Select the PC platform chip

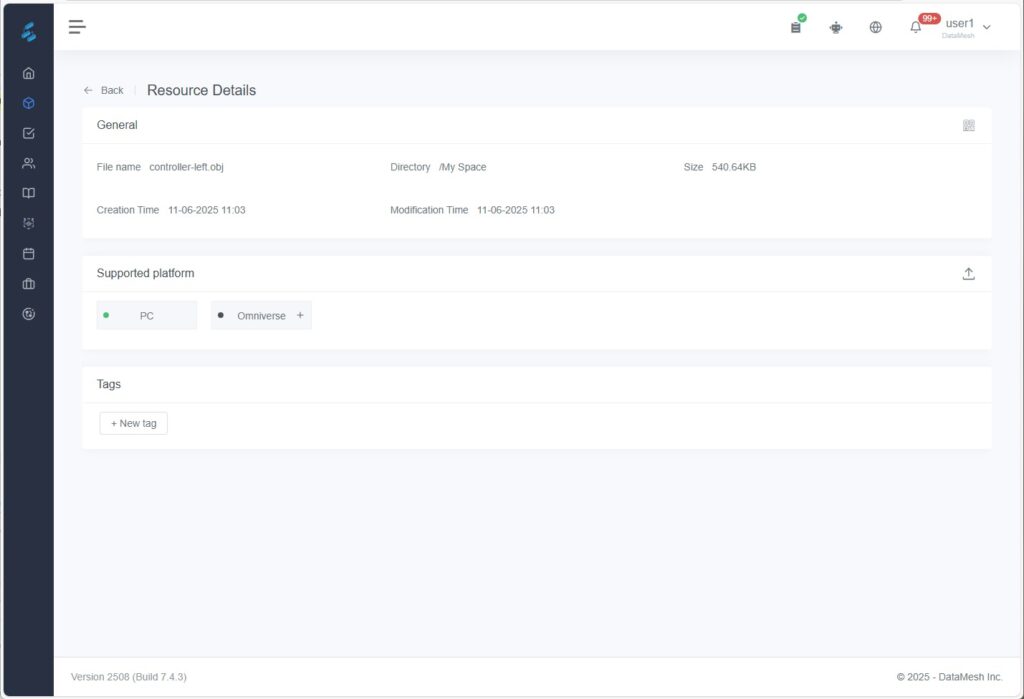[147, 316]
